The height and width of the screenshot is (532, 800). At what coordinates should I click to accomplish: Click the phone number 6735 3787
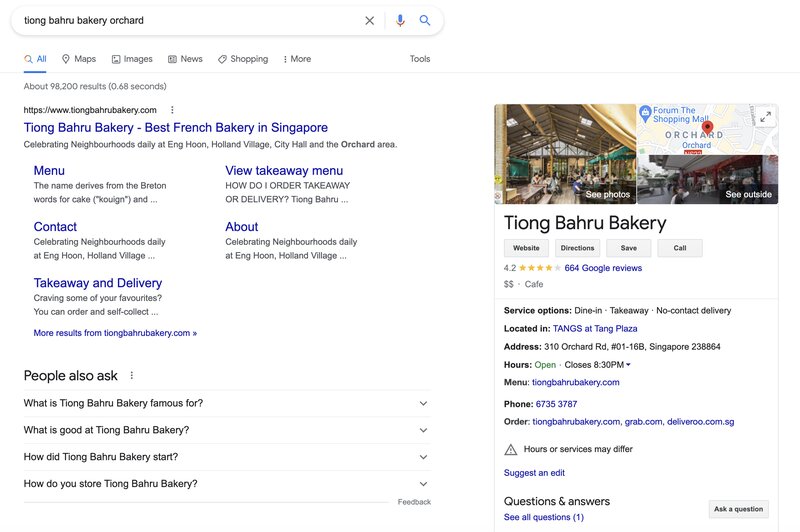556,404
